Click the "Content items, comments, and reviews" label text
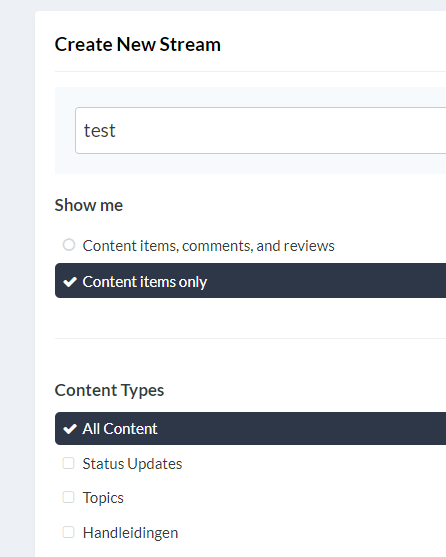The image size is (446, 557). pyautogui.click(x=208, y=246)
